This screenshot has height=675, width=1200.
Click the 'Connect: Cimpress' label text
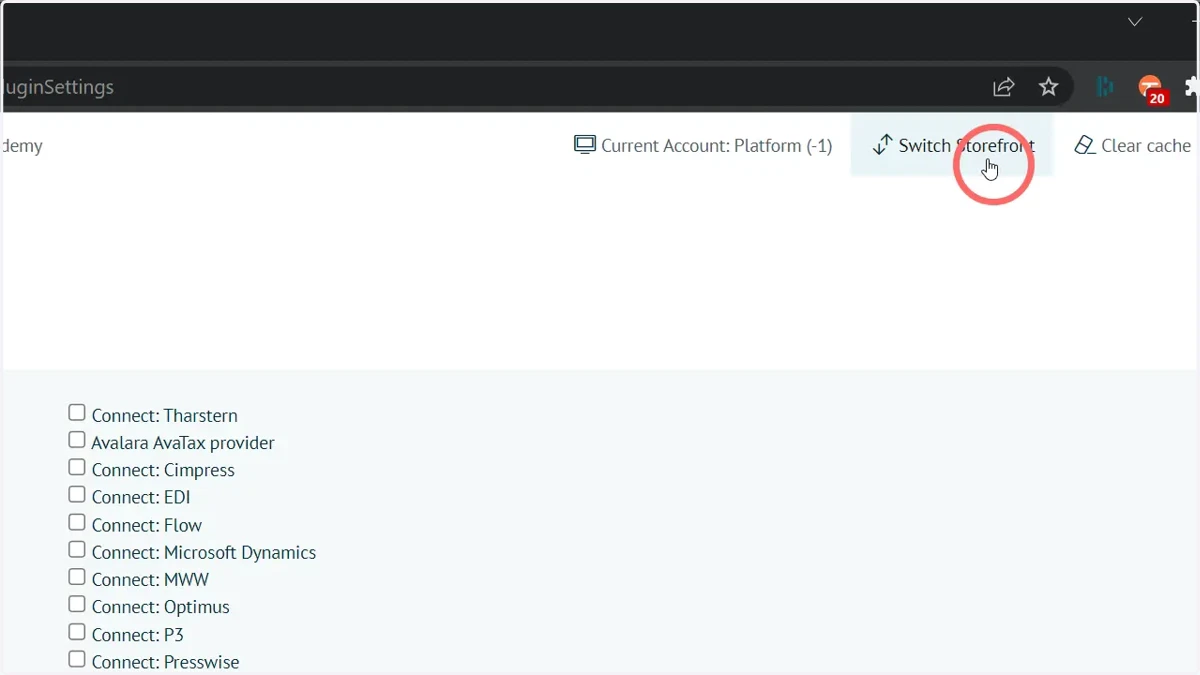[163, 470]
